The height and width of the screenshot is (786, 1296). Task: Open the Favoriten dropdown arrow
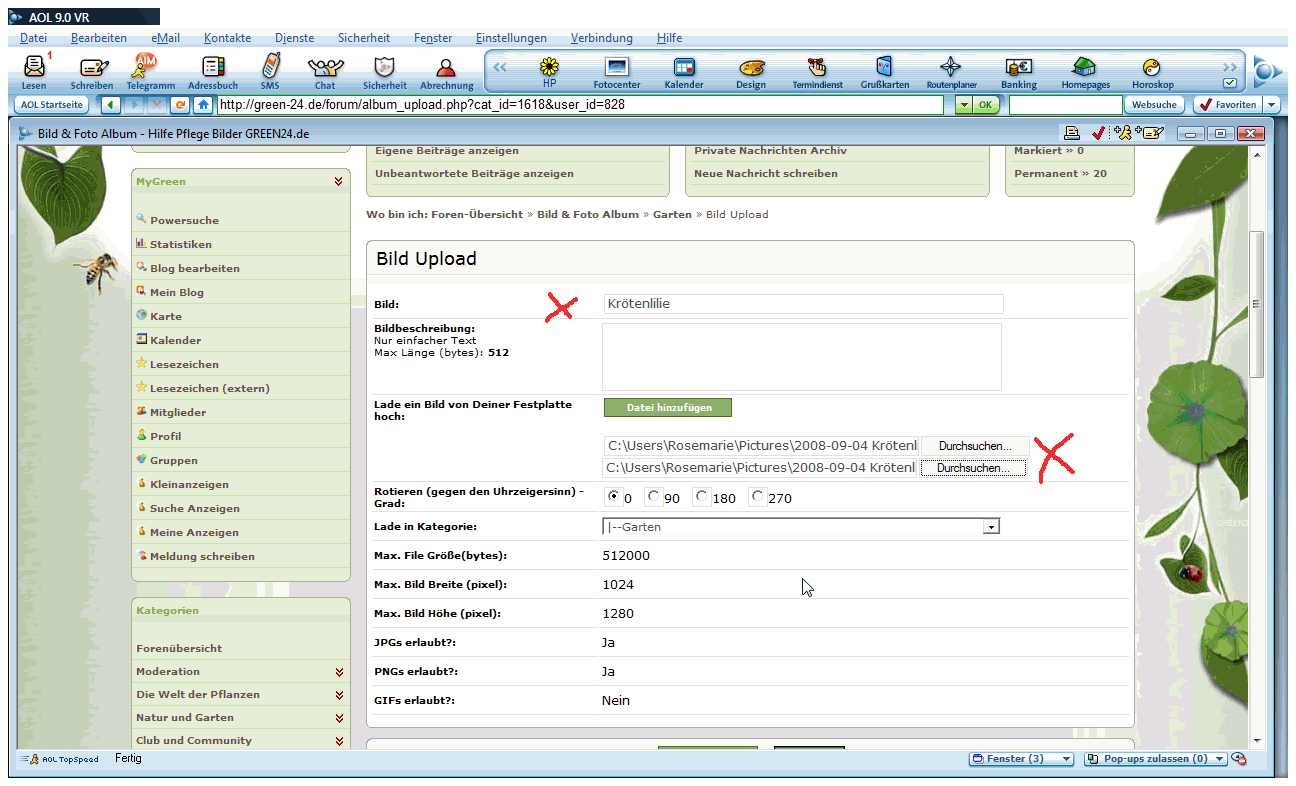click(x=1271, y=105)
